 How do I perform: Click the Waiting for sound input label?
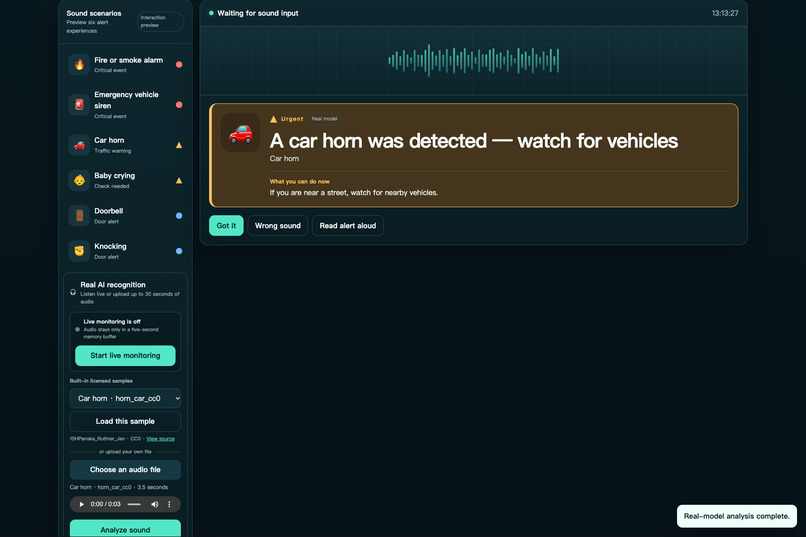pos(258,13)
